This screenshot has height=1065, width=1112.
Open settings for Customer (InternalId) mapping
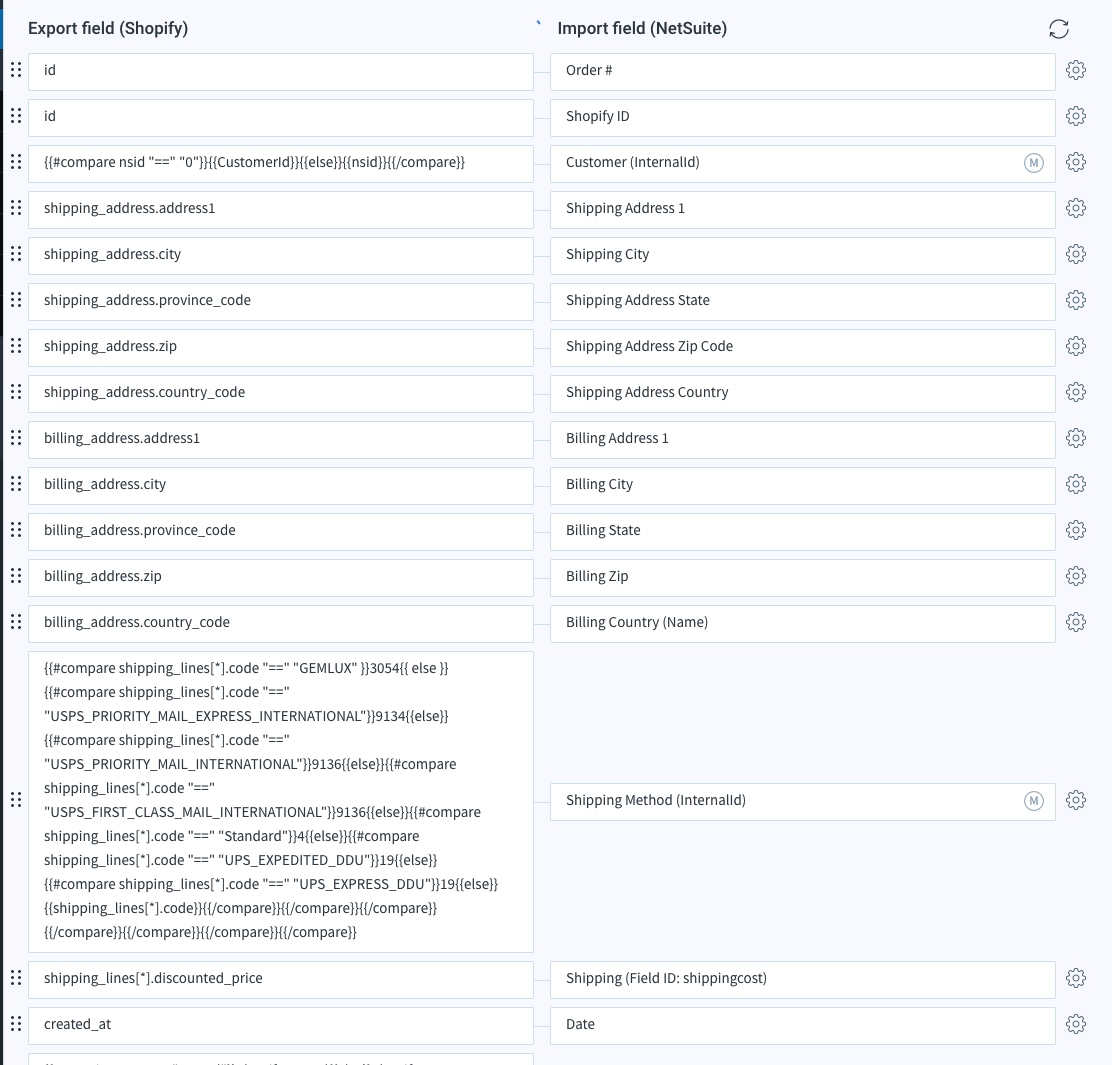(x=1076, y=162)
